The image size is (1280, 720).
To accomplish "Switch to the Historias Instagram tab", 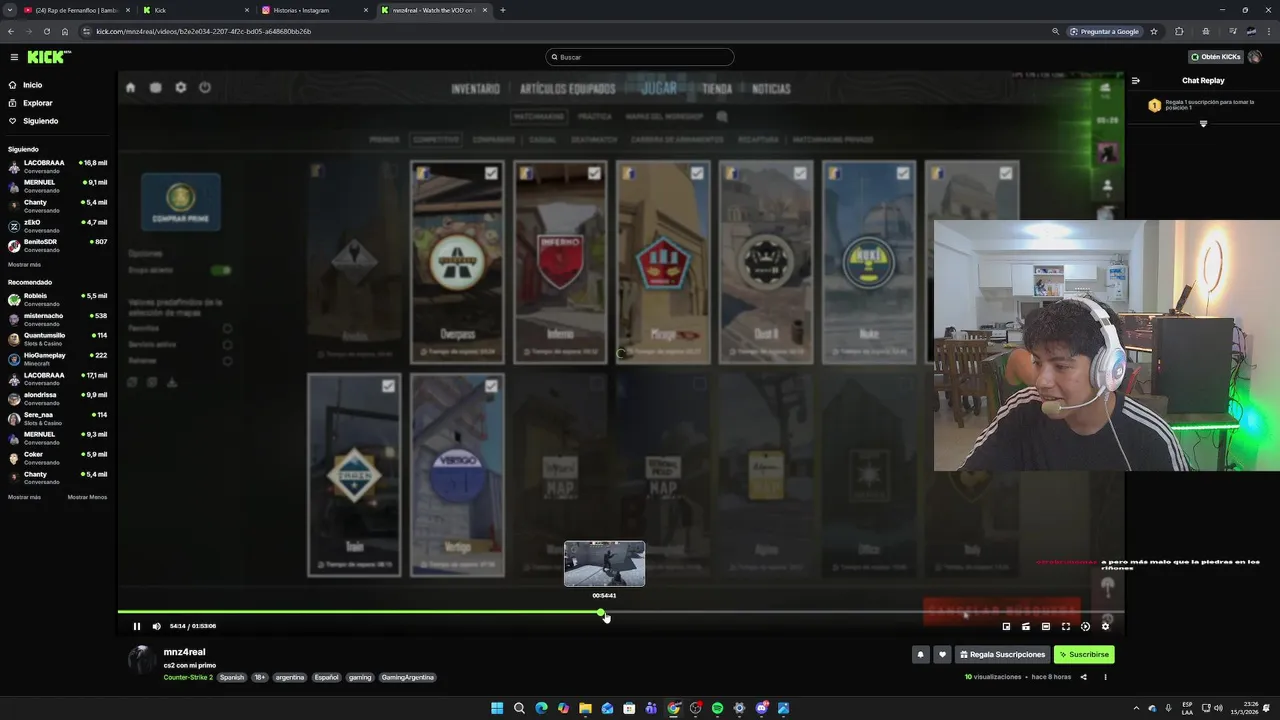I will click(313, 10).
